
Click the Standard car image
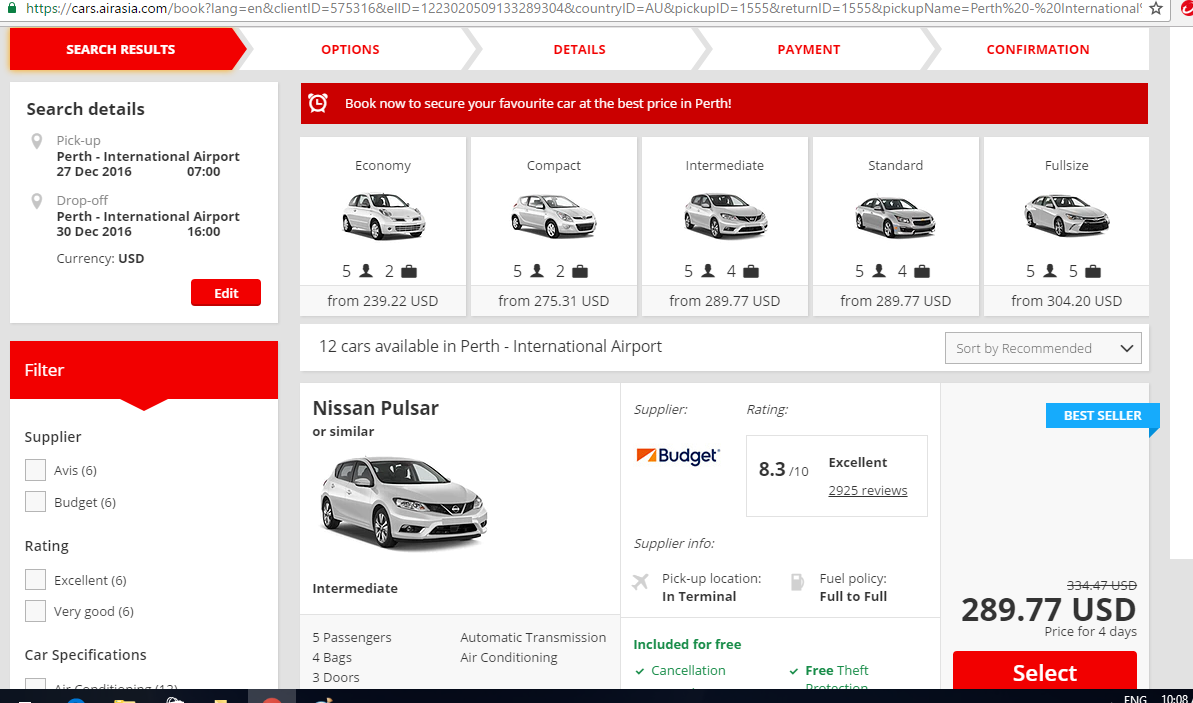tap(896, 218)
